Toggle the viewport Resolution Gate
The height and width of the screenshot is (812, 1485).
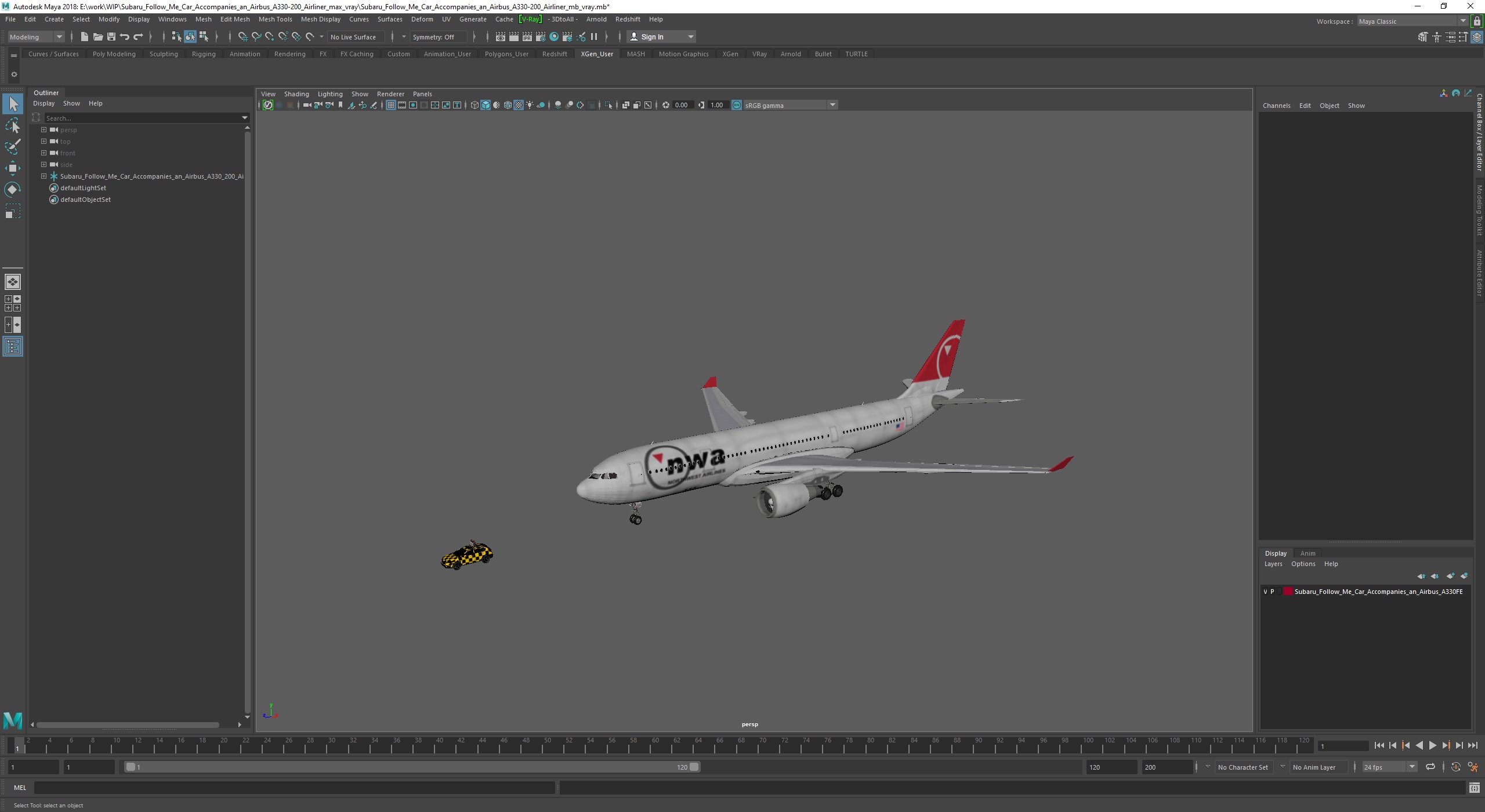click(x=412, y=105)
